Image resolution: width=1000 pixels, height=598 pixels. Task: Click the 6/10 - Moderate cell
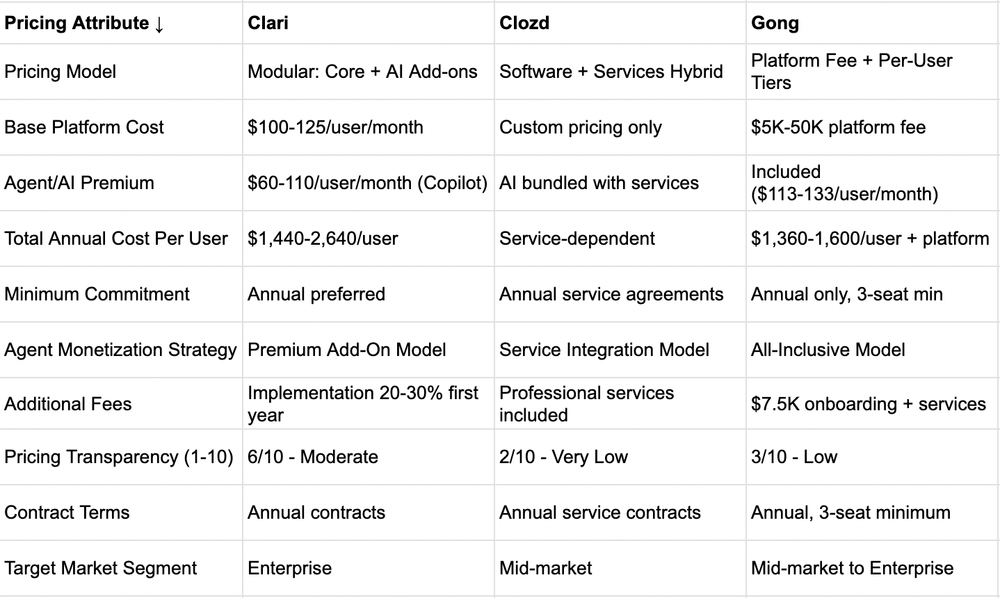point(368,456)
